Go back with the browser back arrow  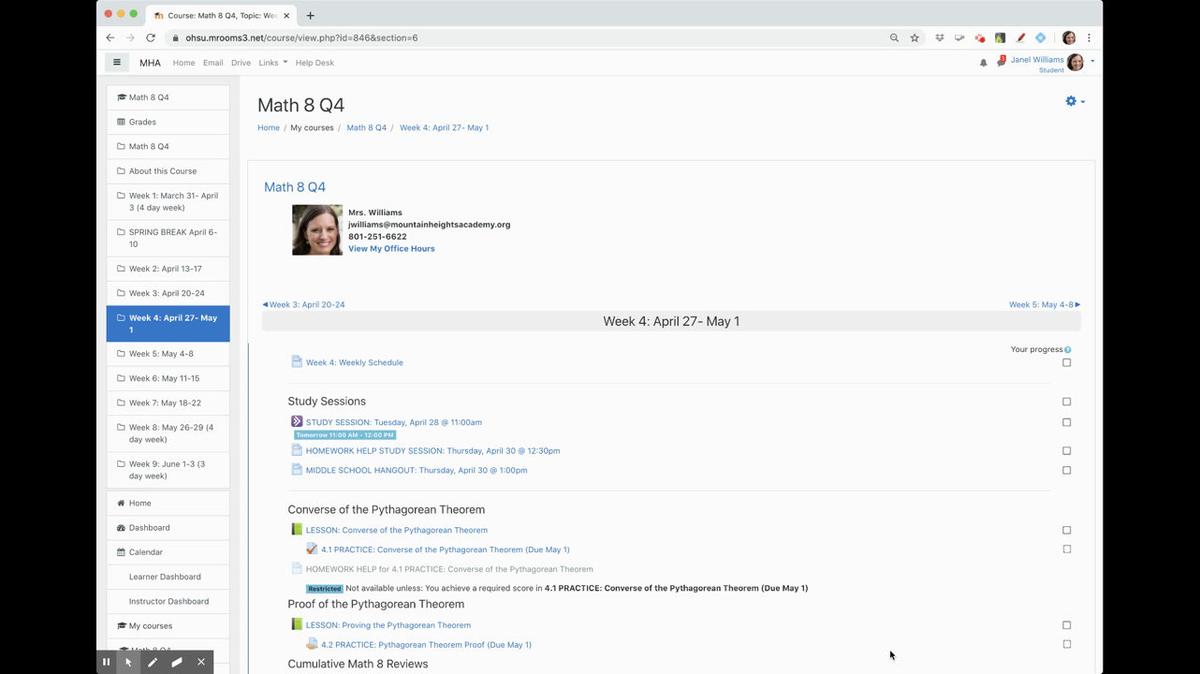click(111, 38)
